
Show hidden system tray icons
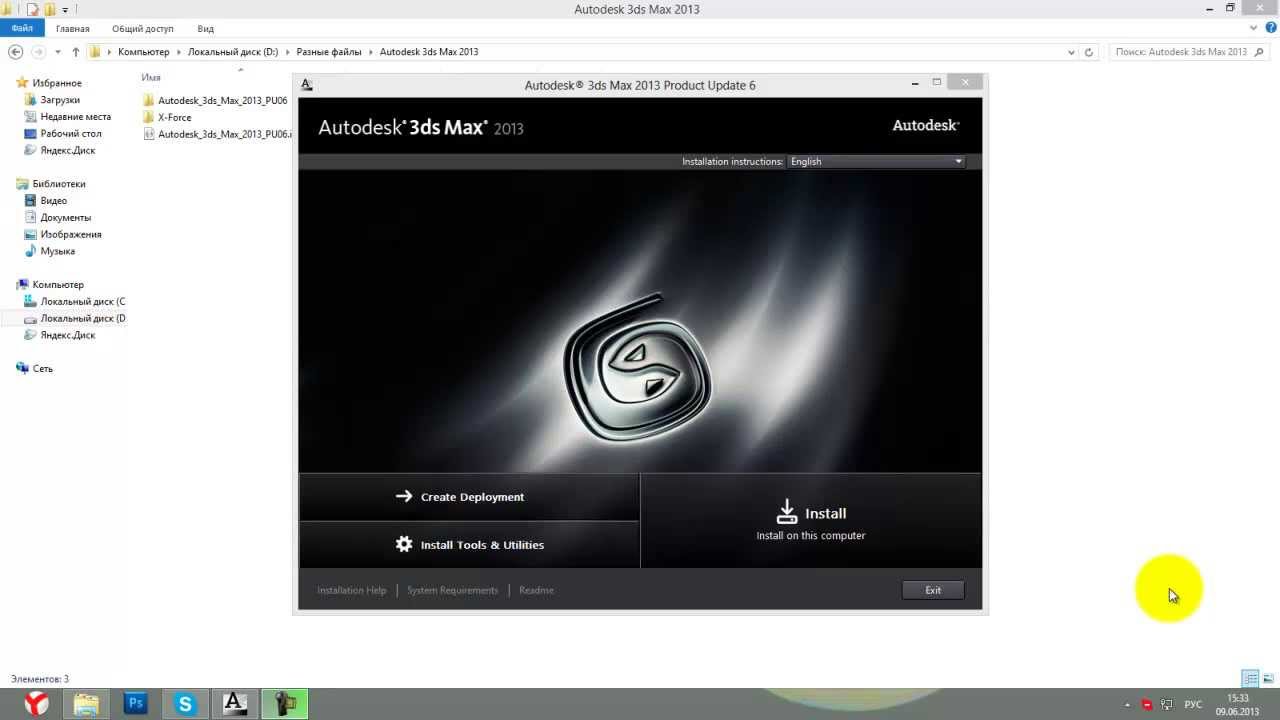[1128, 705]
